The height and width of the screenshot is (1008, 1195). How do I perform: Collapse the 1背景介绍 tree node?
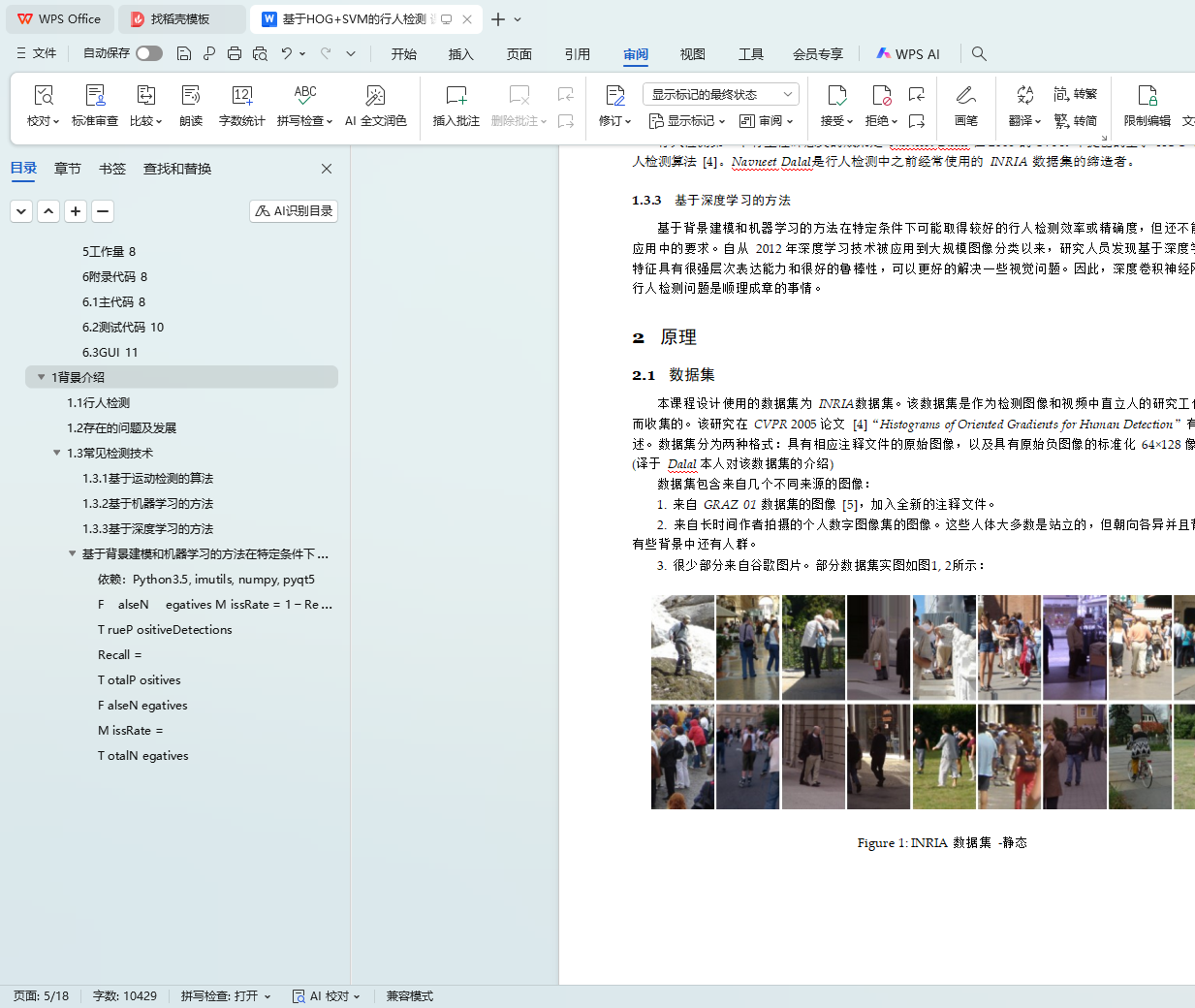pyautogui.click(x=41, y=377)
